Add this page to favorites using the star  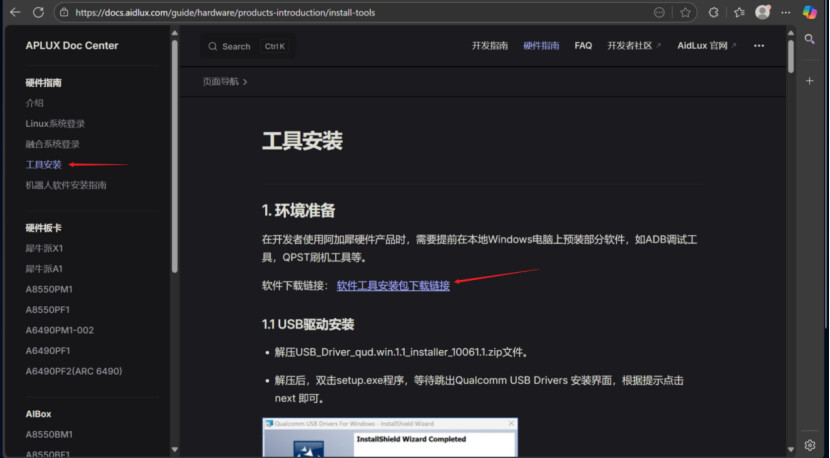686,13
